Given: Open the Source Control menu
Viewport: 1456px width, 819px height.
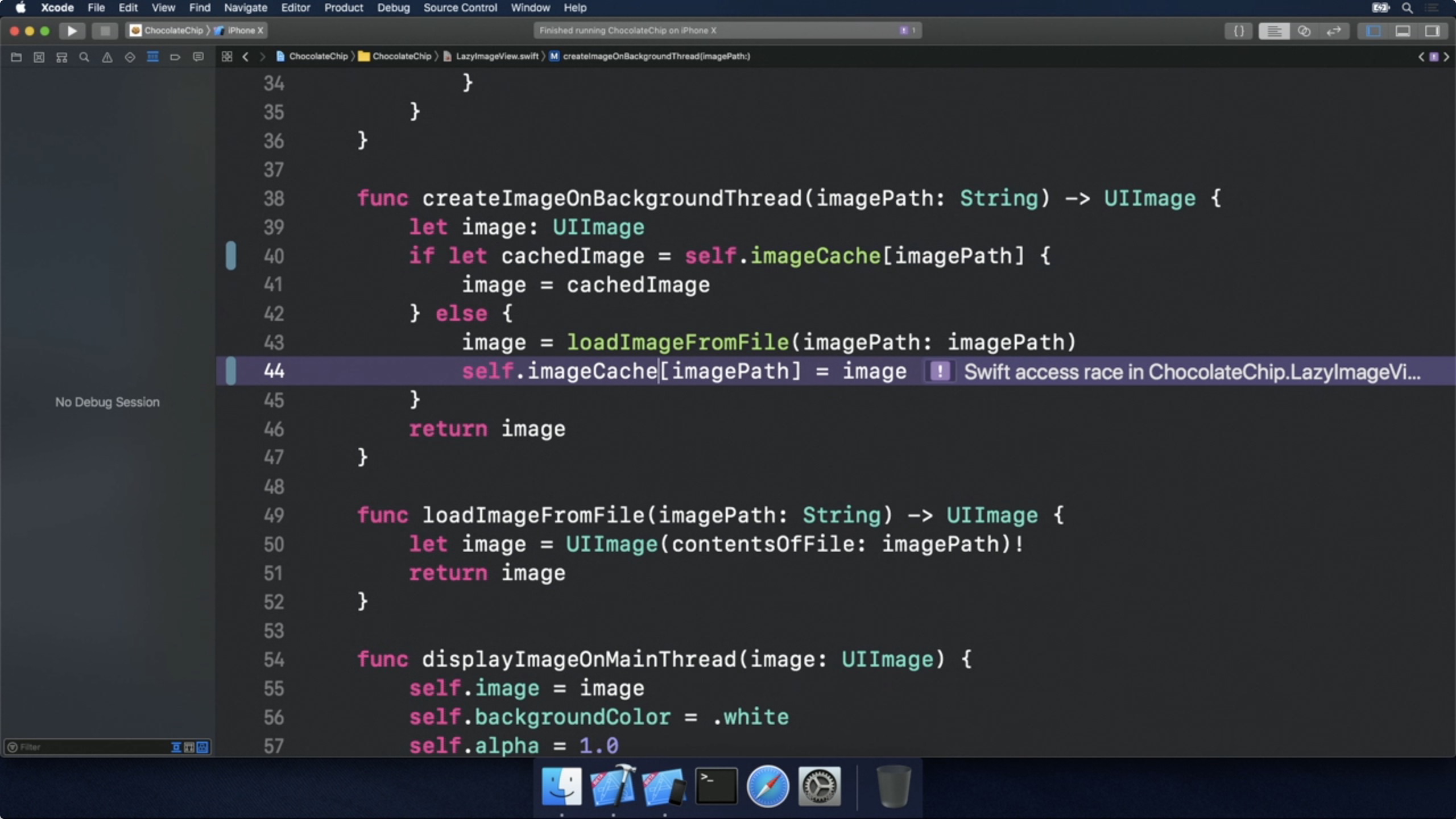Looking at the screenshot, I should [460, 8].
